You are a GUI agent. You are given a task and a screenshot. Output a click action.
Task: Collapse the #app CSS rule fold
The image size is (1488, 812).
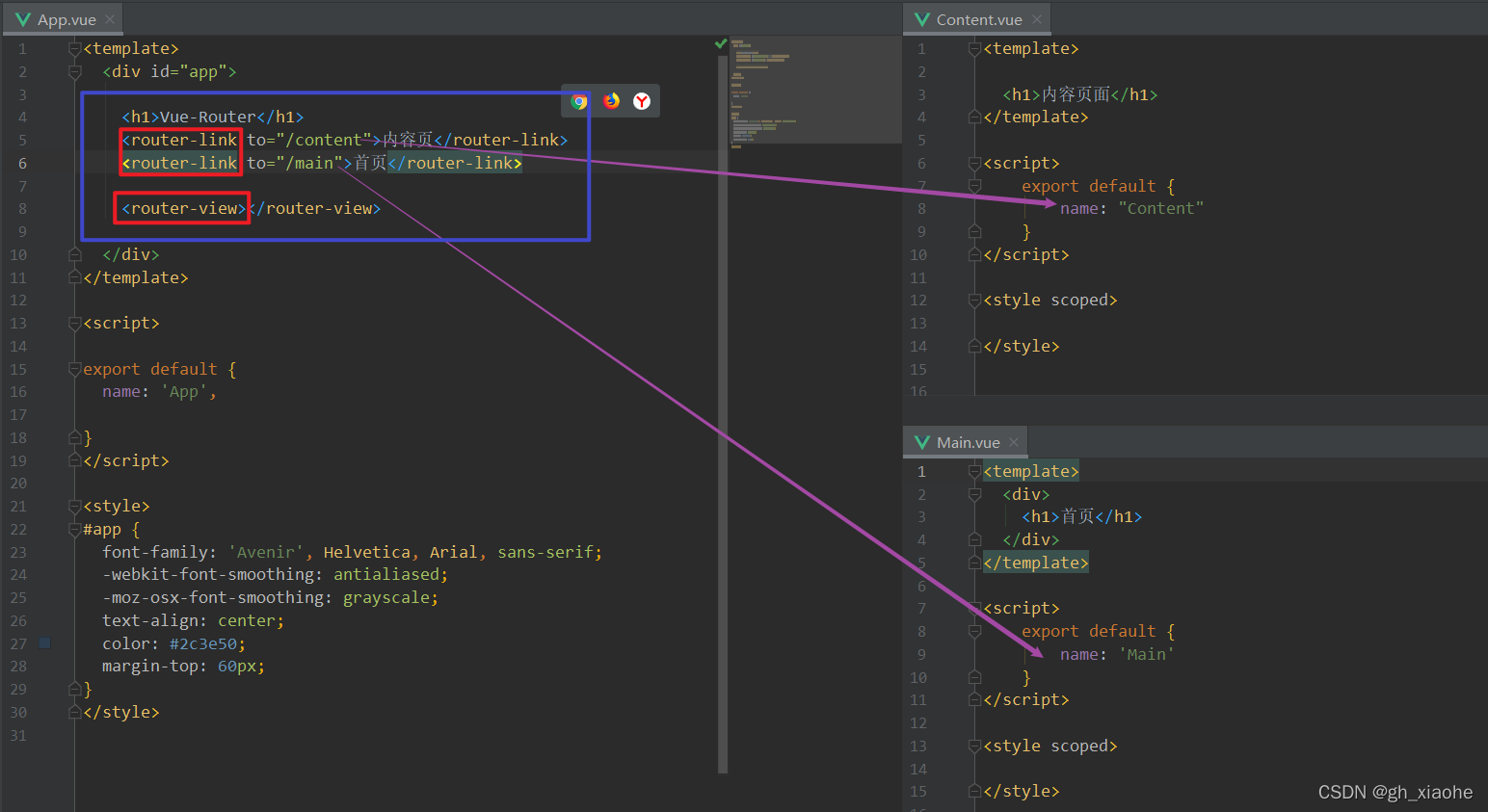pyautogui.click(x=75, y=529)
